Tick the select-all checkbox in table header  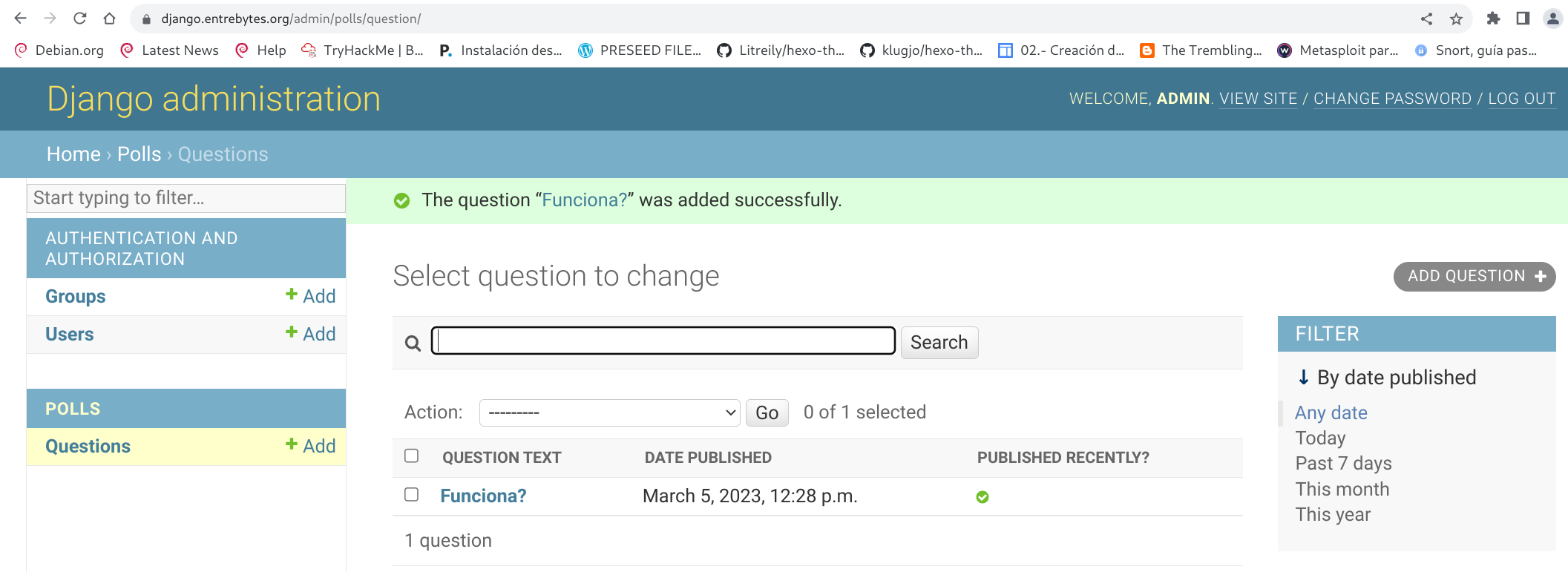411,456
